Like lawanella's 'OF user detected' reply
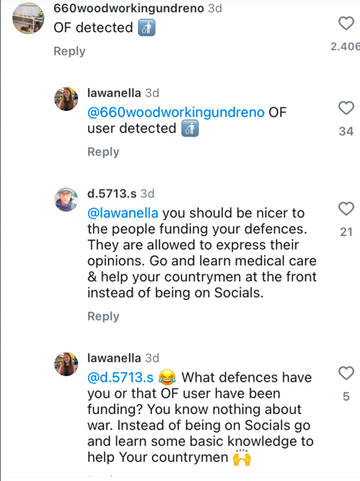360x481 pixels. [346, 108]
